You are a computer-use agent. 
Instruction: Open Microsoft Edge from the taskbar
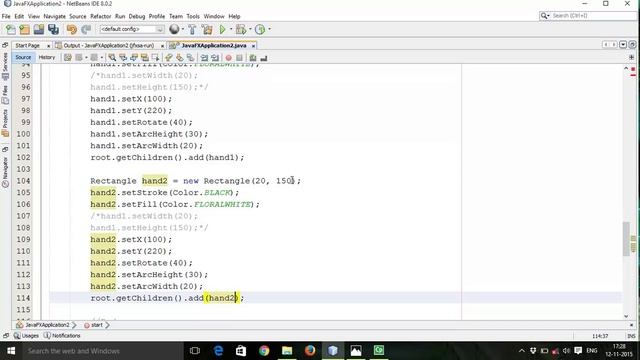218,351
